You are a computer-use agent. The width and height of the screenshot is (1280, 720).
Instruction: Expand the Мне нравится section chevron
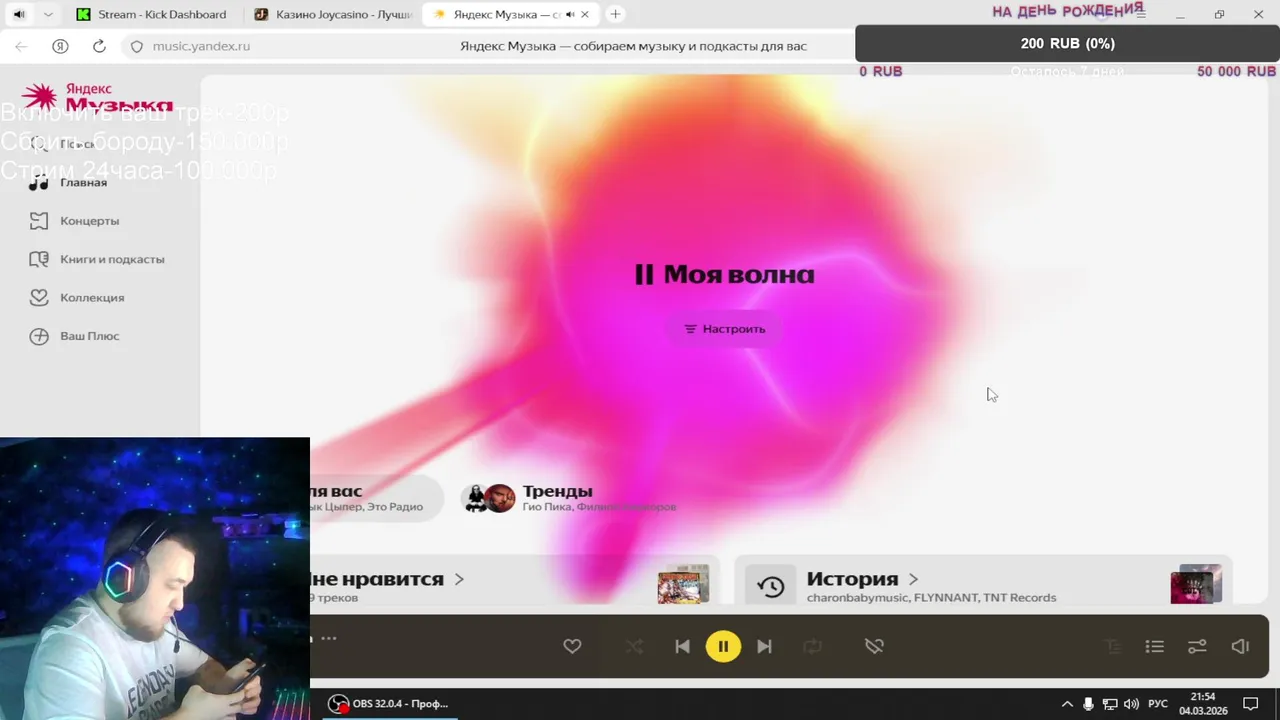pos(459,579)
